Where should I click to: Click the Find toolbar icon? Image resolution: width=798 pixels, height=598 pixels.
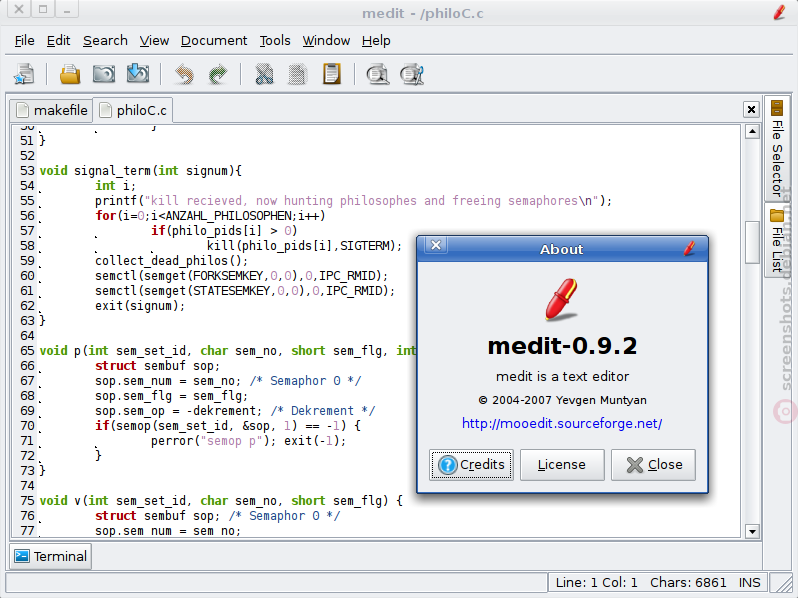[378, 74]
